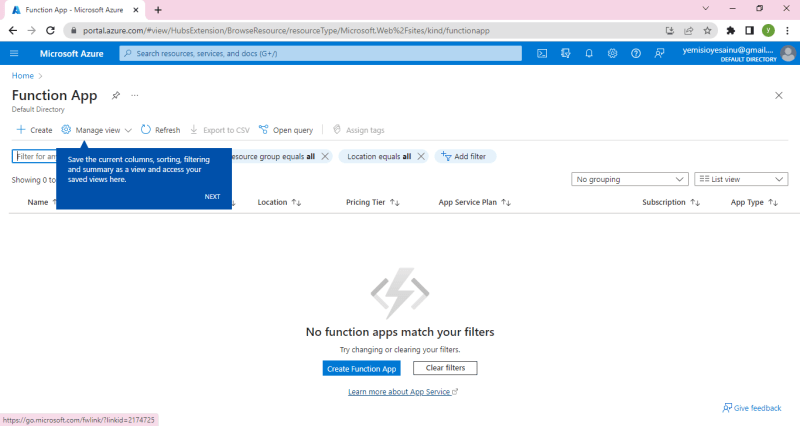Screen dimensions: 800x426
Task: Select the Function App browser tab
Action: [74, 10]
